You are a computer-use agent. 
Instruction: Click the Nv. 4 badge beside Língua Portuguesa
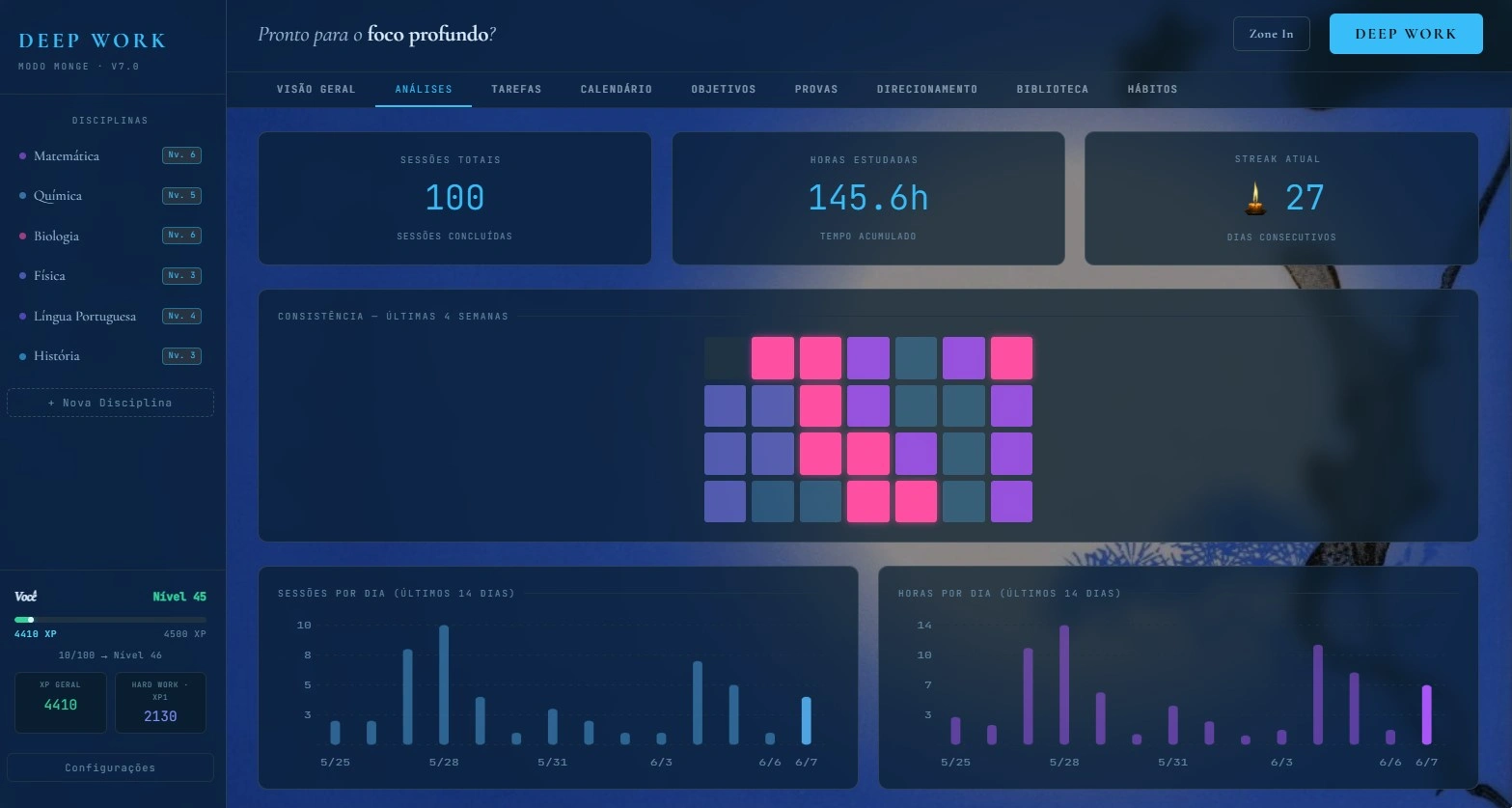coord(181,316)
